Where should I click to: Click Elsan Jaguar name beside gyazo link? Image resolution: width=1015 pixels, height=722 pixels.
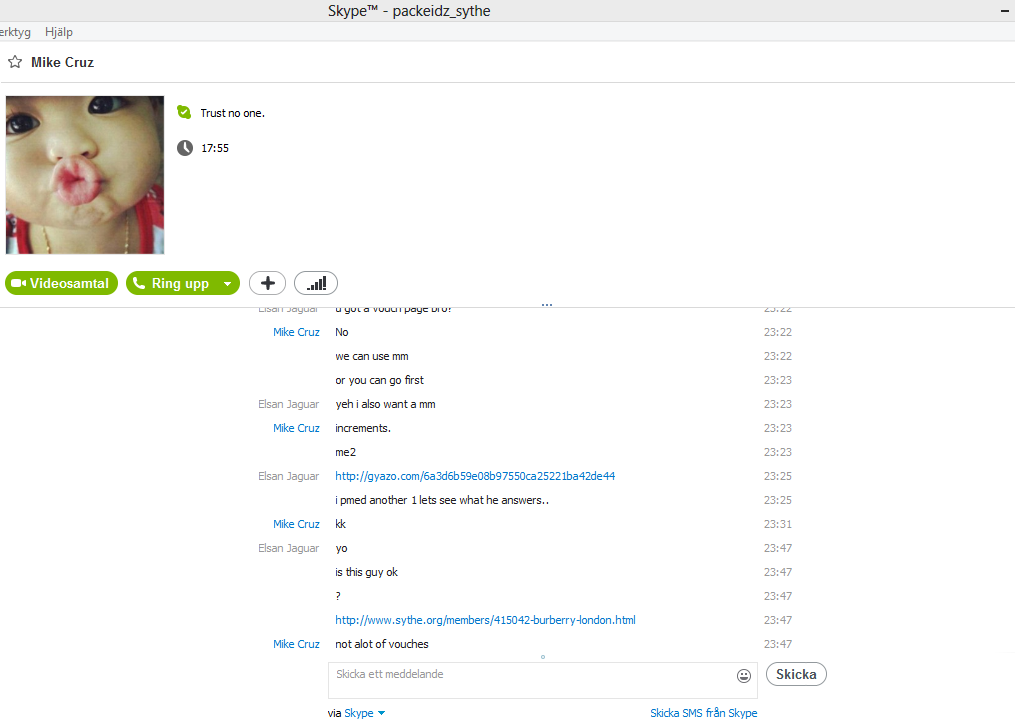289,476
